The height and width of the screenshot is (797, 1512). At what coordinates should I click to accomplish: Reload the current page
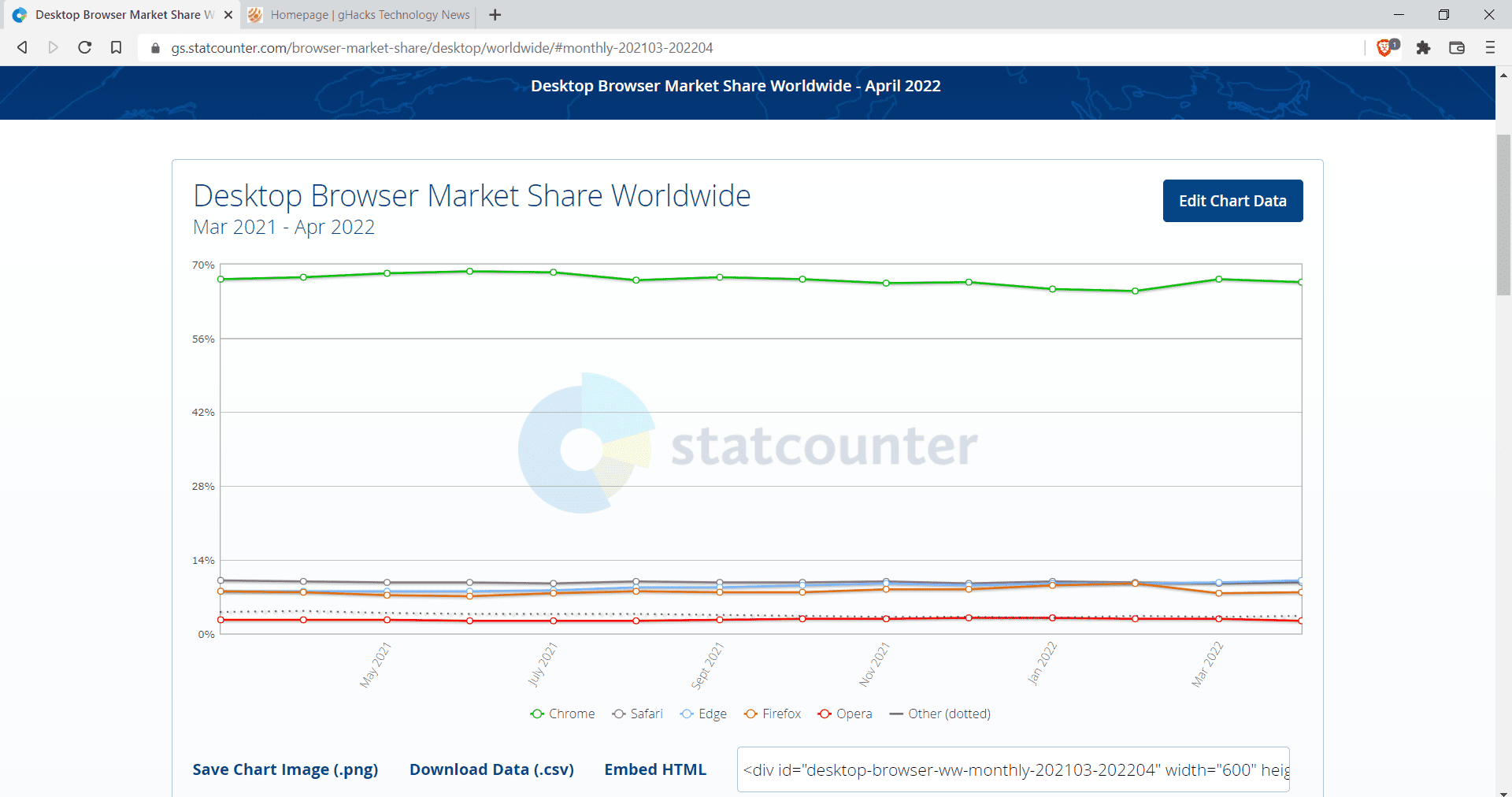[84, 47]
